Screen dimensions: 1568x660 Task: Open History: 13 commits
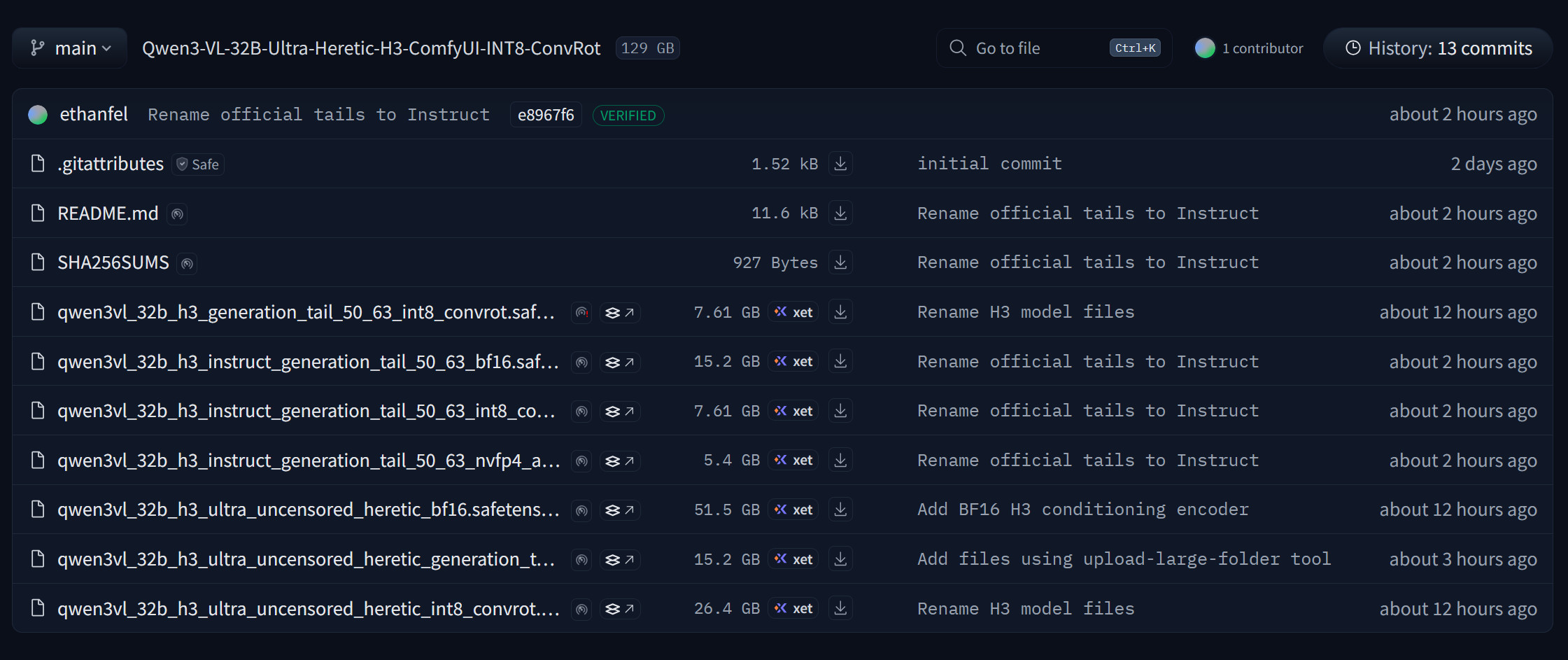click(x=1438, y=48)
